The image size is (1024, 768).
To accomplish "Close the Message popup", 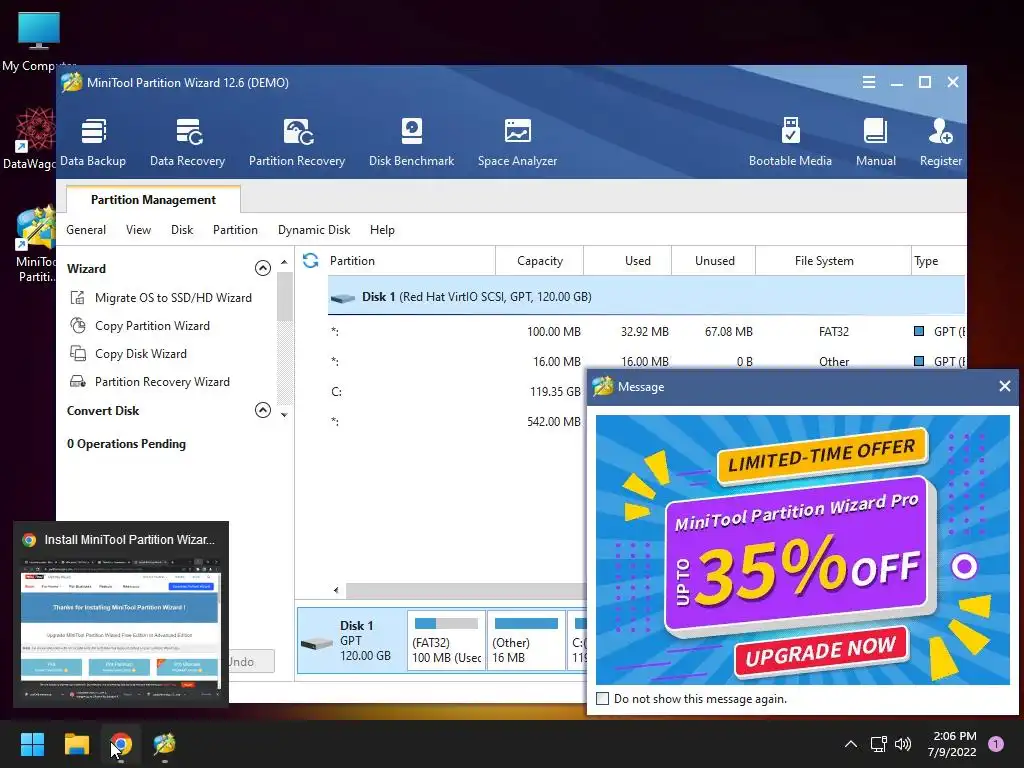I will (1004, 387).
